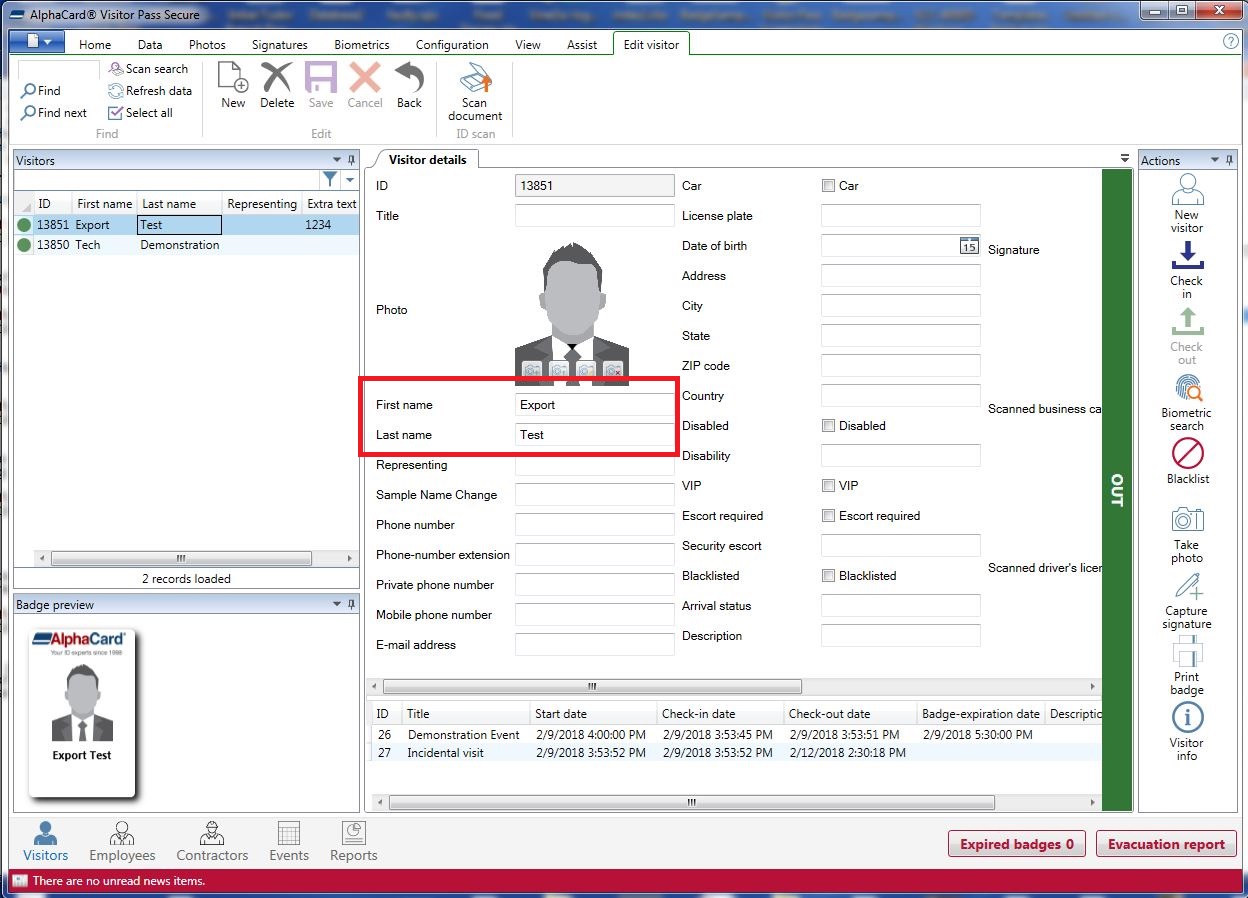
Task: Enable the Blacklisted checkbox
Action: tap(828, 575)
